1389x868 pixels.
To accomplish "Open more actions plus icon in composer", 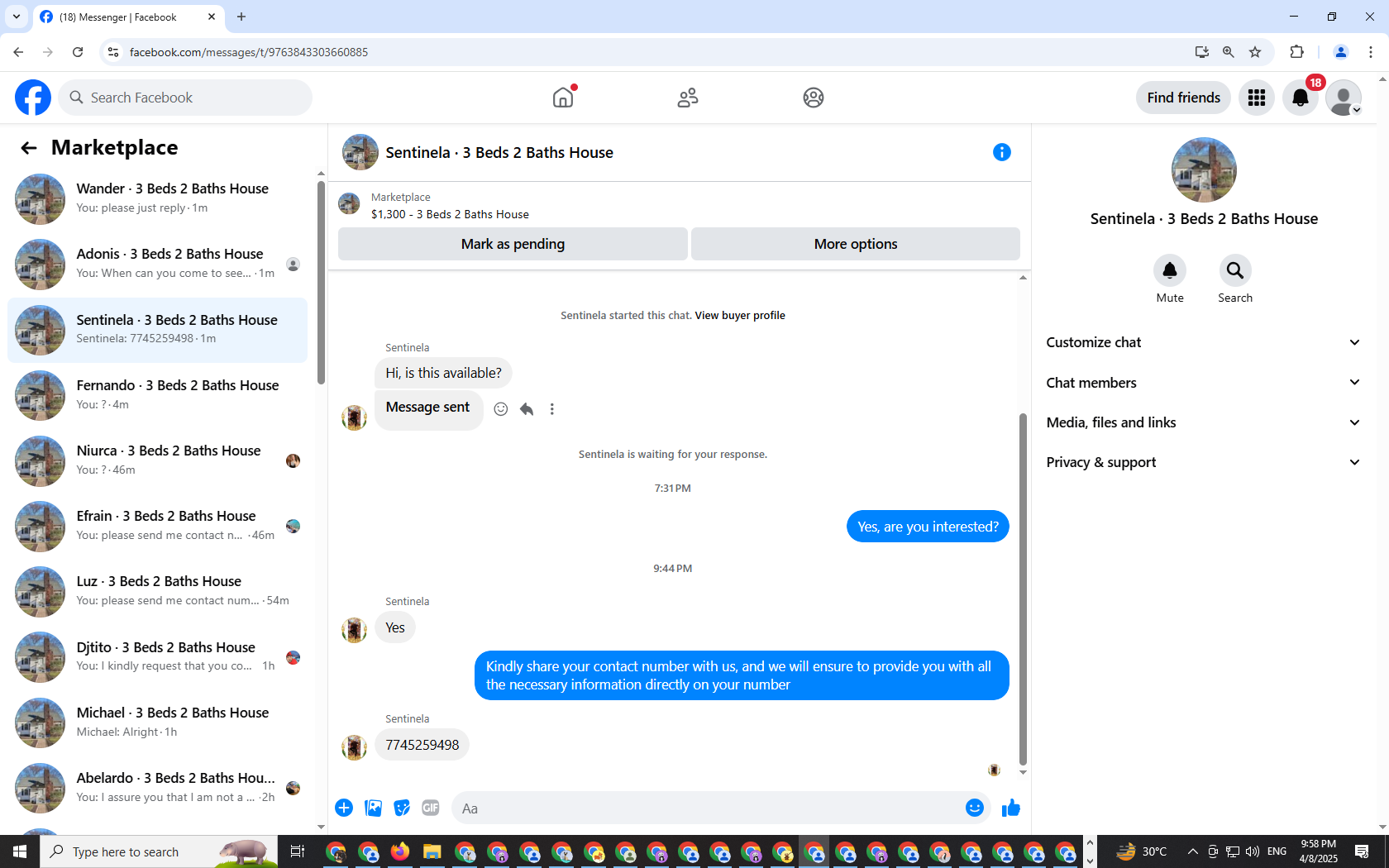I will pos(344,808).
